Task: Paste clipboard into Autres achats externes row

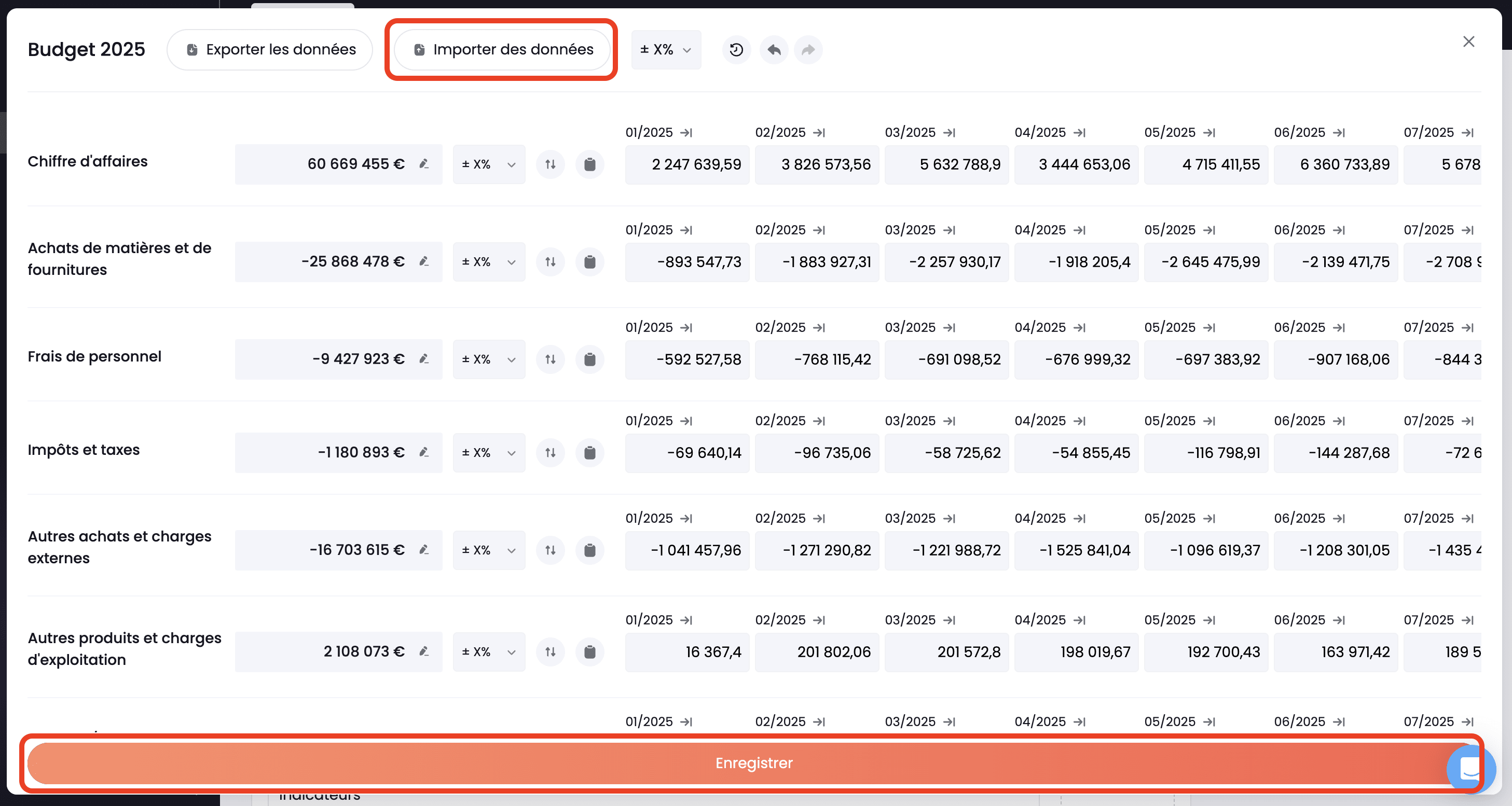Action: pyautogui.click(x=589, y=550)
